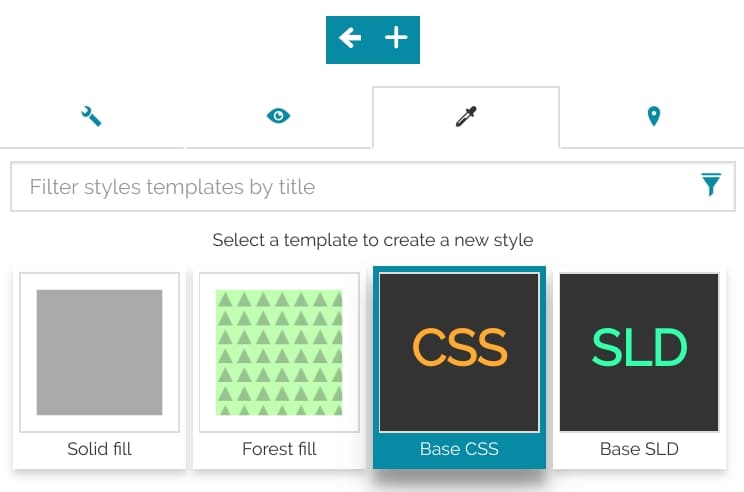The width and height of the screenshot is (744, 492).
Task: Select the gray Solid fill thumbnail
Action: point(99,352)
